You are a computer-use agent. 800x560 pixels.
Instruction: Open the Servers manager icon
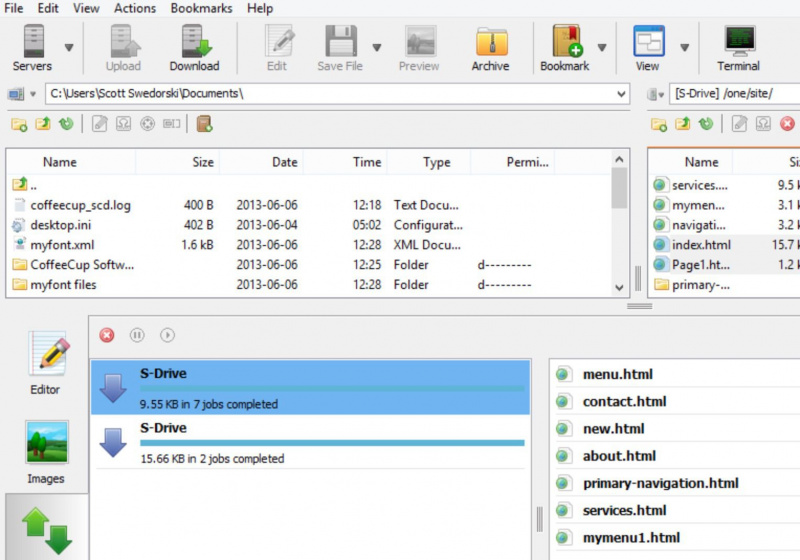pyautogui.click(x=33, y=42)
